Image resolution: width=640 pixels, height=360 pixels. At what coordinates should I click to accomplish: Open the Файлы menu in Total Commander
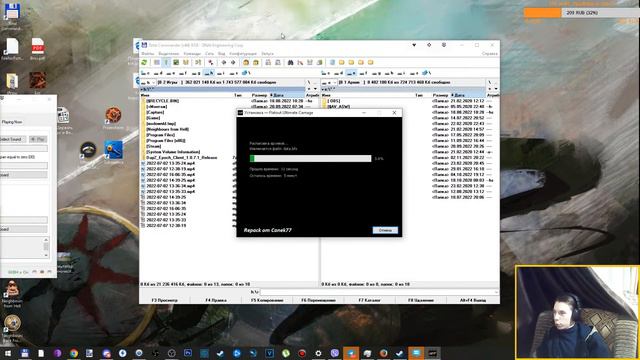[x=148, y=53]
